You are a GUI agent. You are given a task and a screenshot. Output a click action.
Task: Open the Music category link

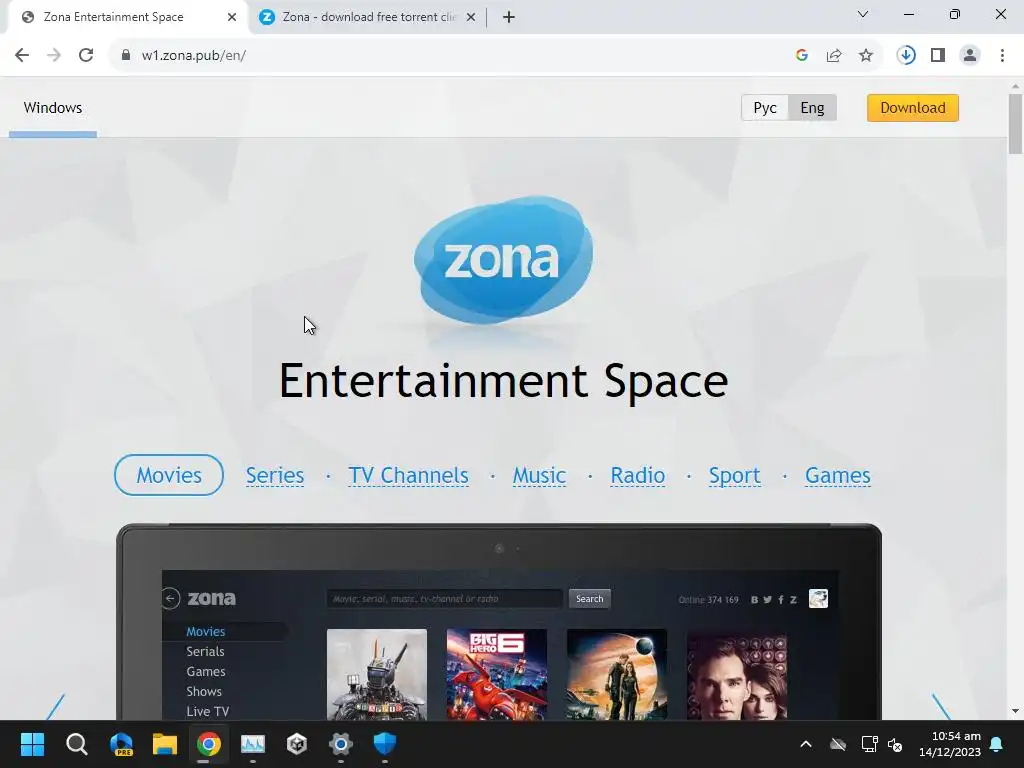(539, 475)
